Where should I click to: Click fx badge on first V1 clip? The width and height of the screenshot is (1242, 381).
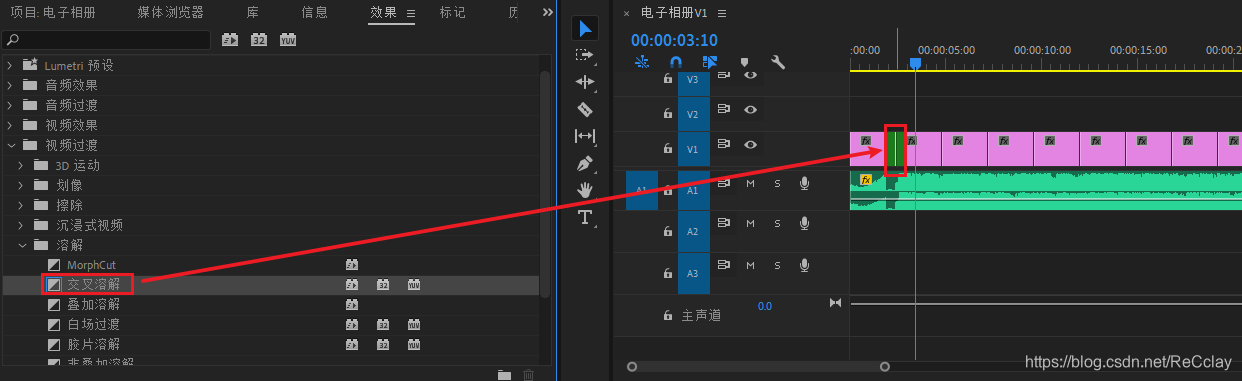click(865, 141)
